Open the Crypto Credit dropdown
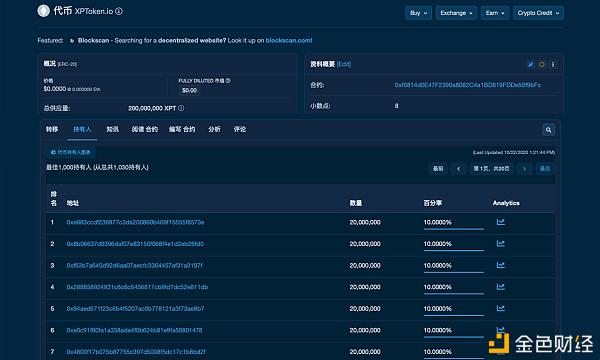Viewport: 600px width, 360px height. (x=538, y=13)
